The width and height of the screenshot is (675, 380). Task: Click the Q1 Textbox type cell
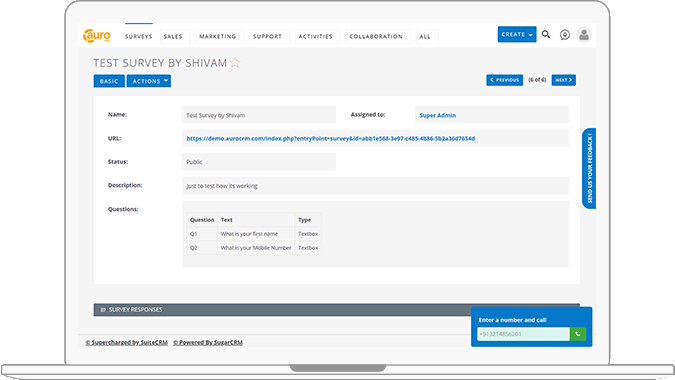[308, 234]
